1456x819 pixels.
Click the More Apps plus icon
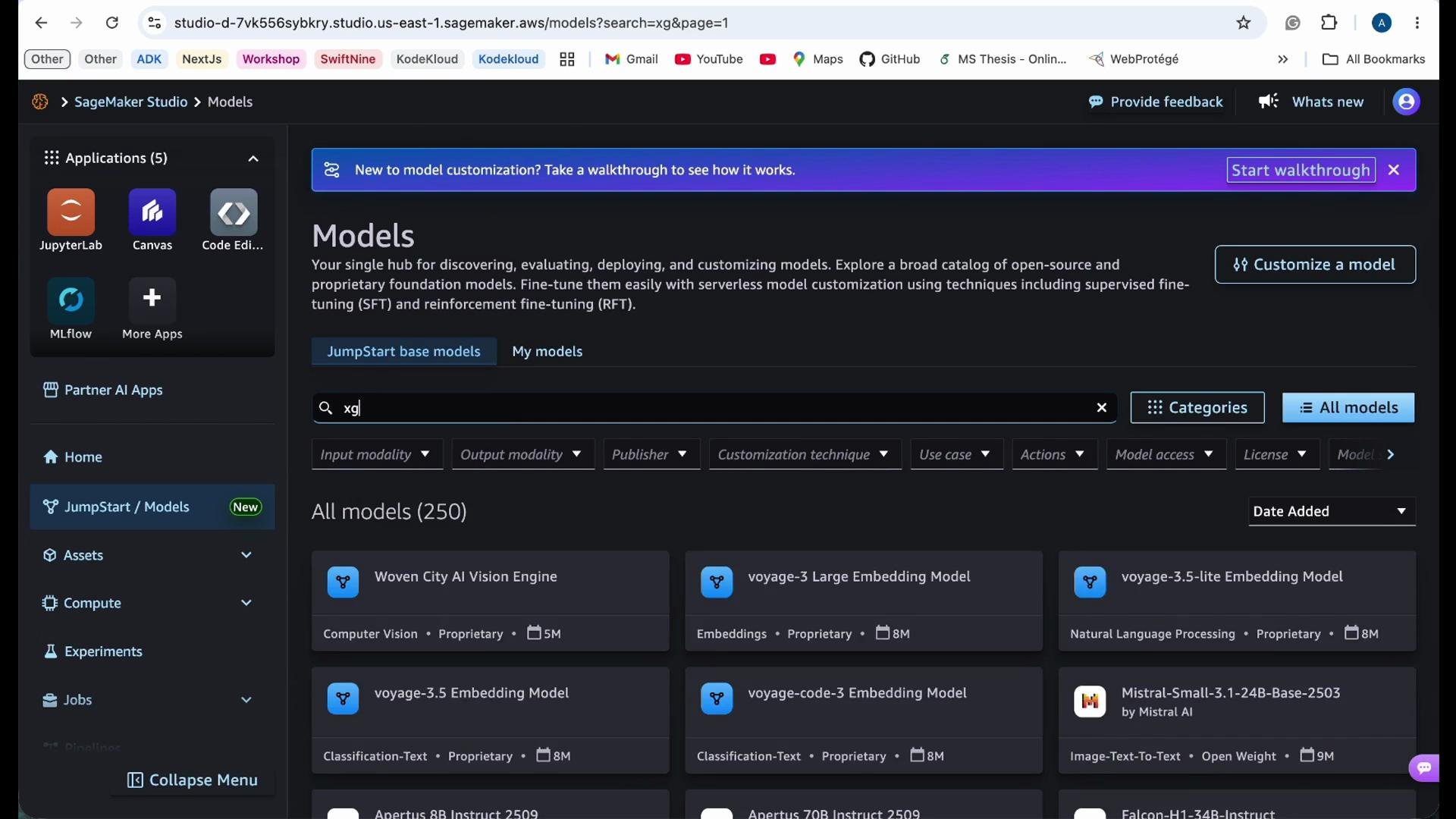152,299
